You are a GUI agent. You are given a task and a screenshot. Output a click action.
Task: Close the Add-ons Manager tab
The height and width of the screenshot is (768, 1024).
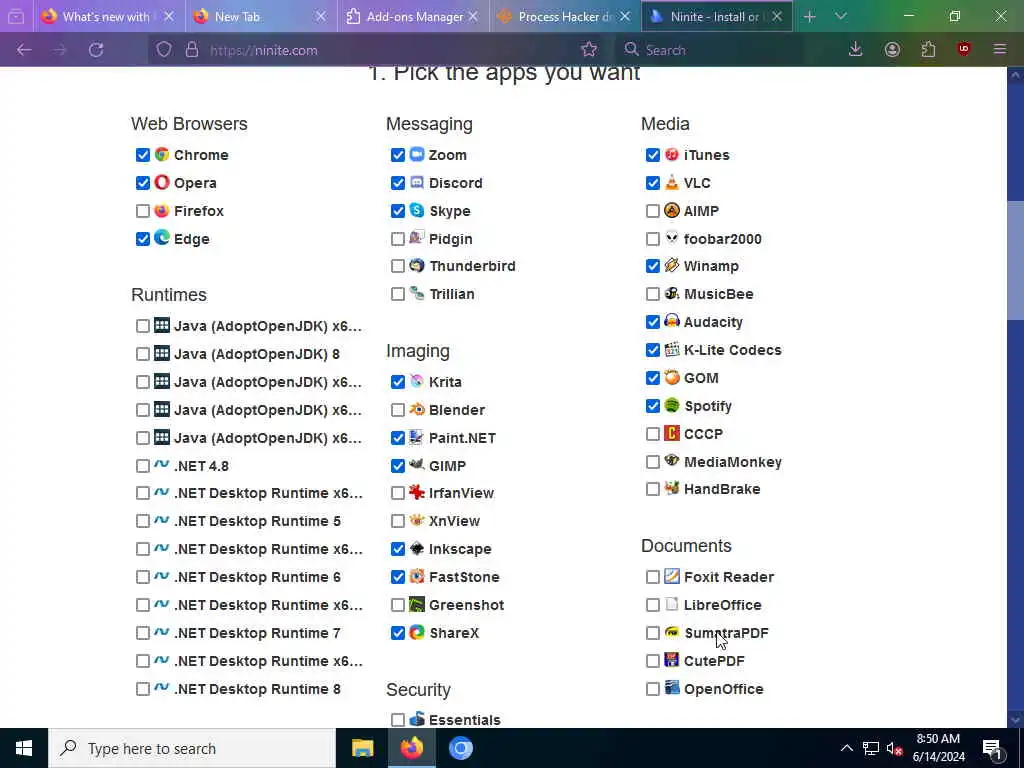point(473,16)
